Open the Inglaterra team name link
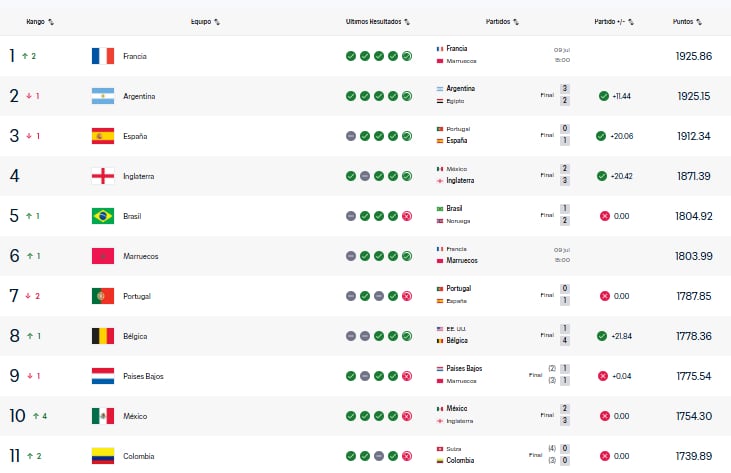This screenshot has height=473, width=731. pos(138,176)
